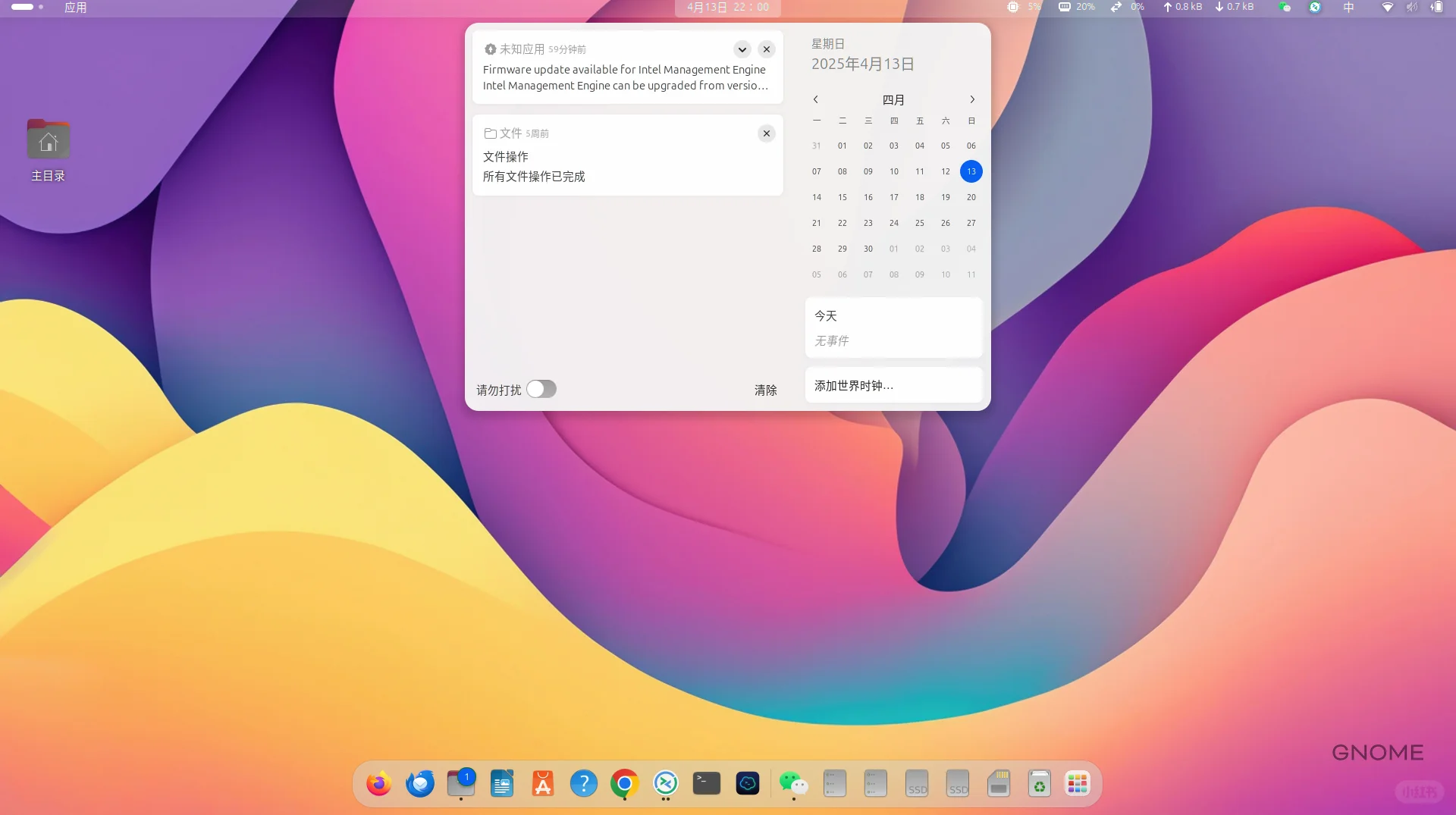Expand the firmware update notification
The height and width of the screenshot is (815, 1456).
[742, 49]
